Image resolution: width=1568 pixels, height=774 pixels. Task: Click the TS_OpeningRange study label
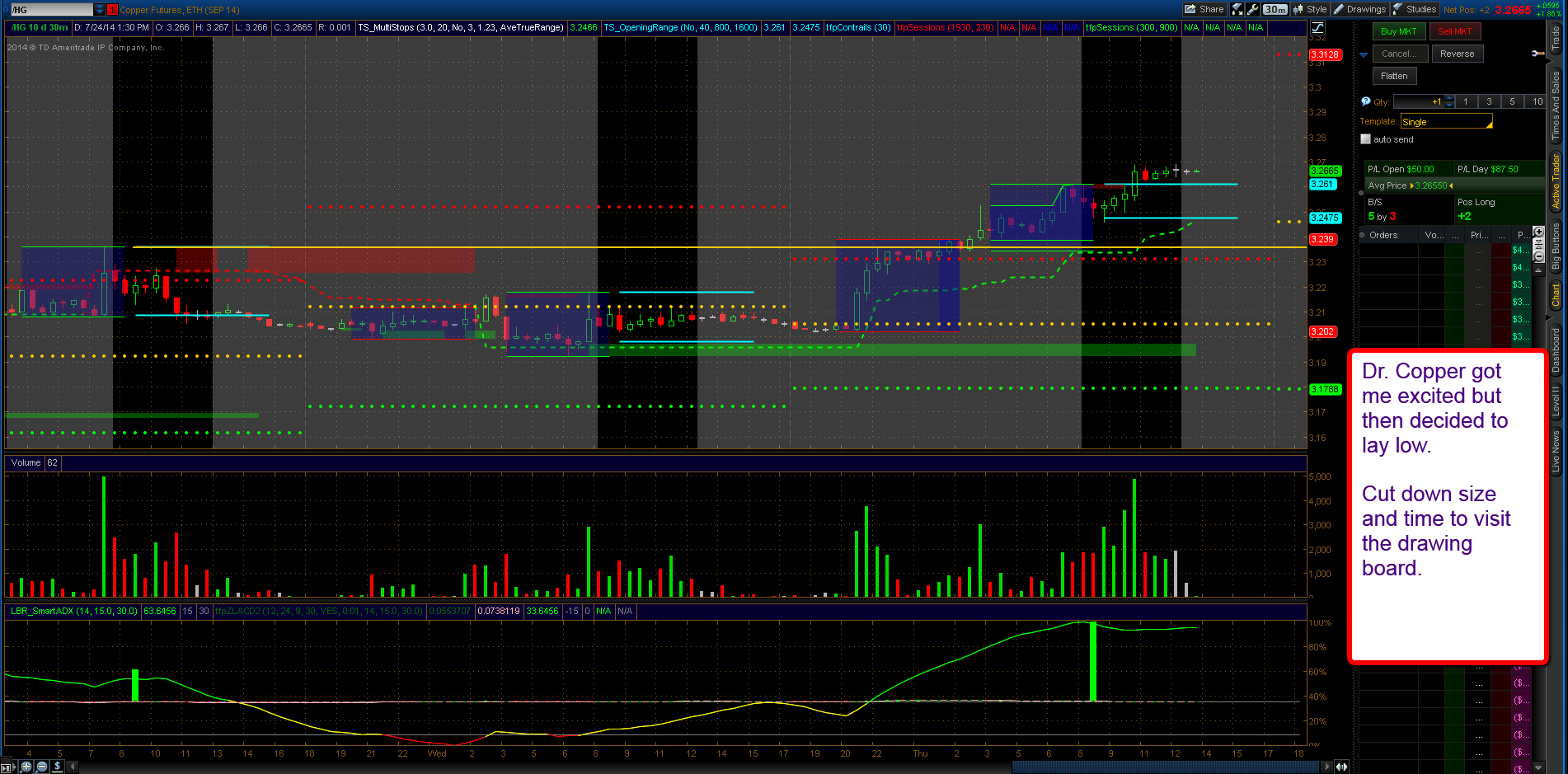tap(680, 27)
